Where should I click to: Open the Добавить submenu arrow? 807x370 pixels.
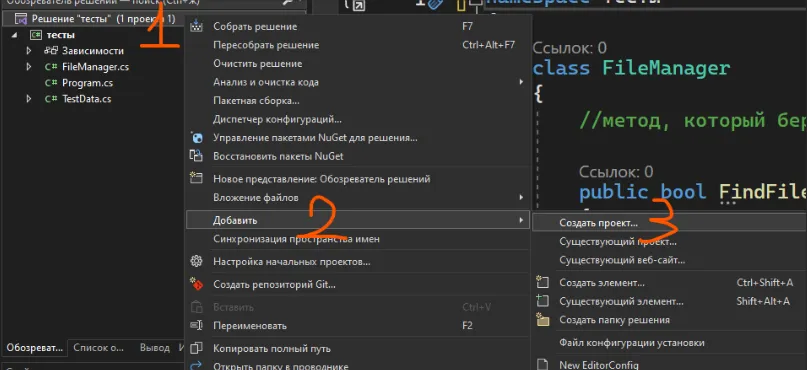521,220
